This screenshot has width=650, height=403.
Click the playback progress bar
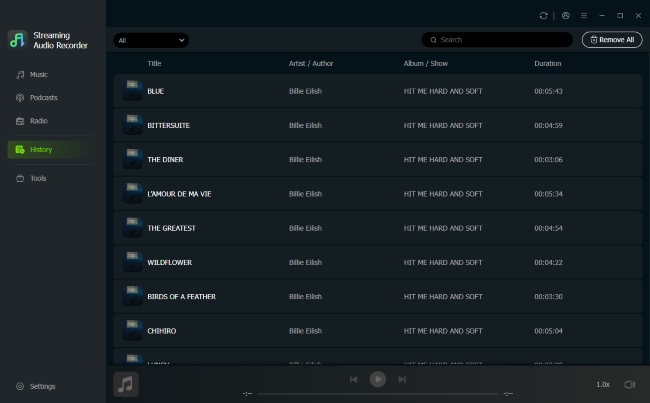378,394
